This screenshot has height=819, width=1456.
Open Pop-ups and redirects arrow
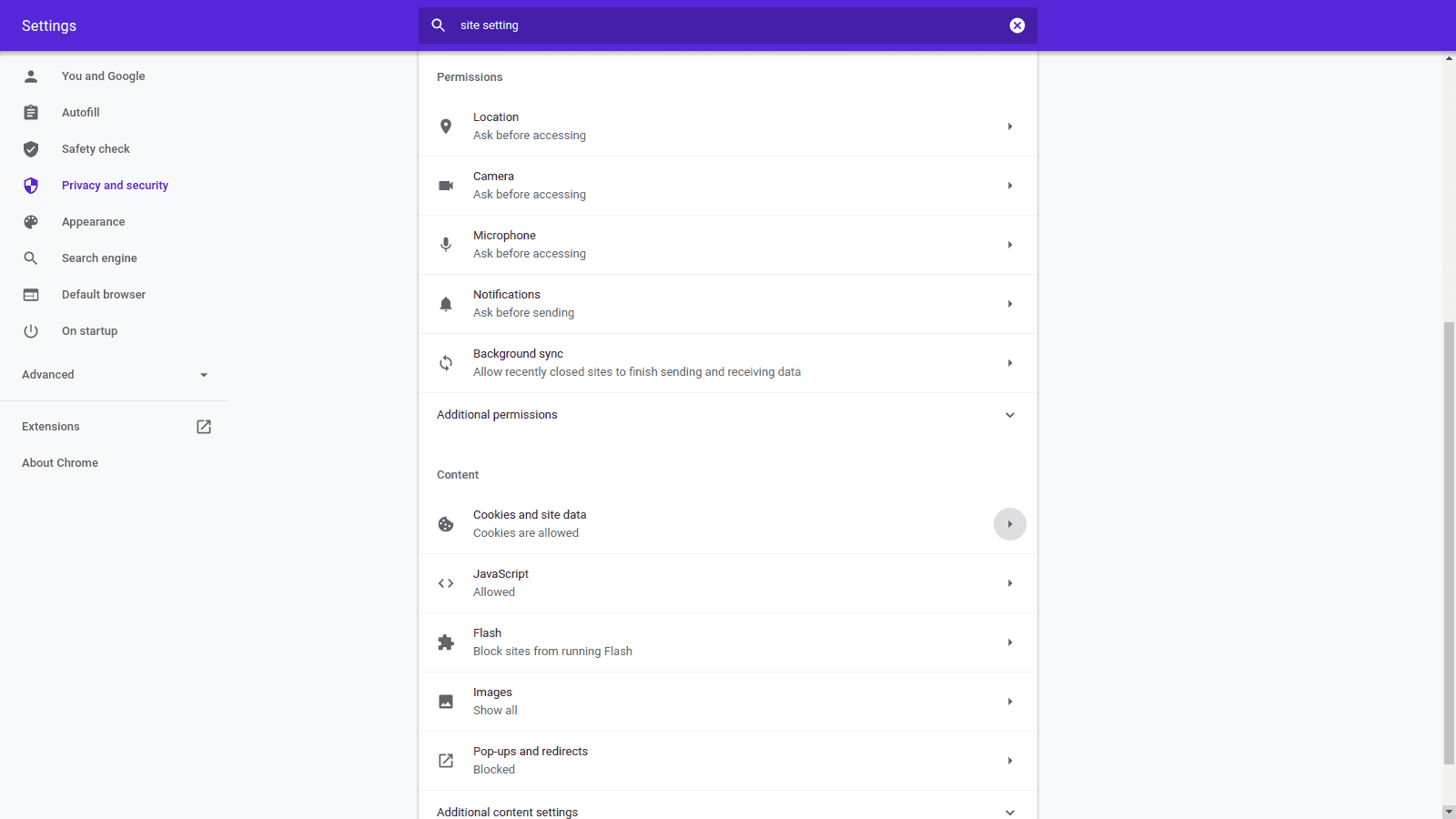coord(1010,761)
